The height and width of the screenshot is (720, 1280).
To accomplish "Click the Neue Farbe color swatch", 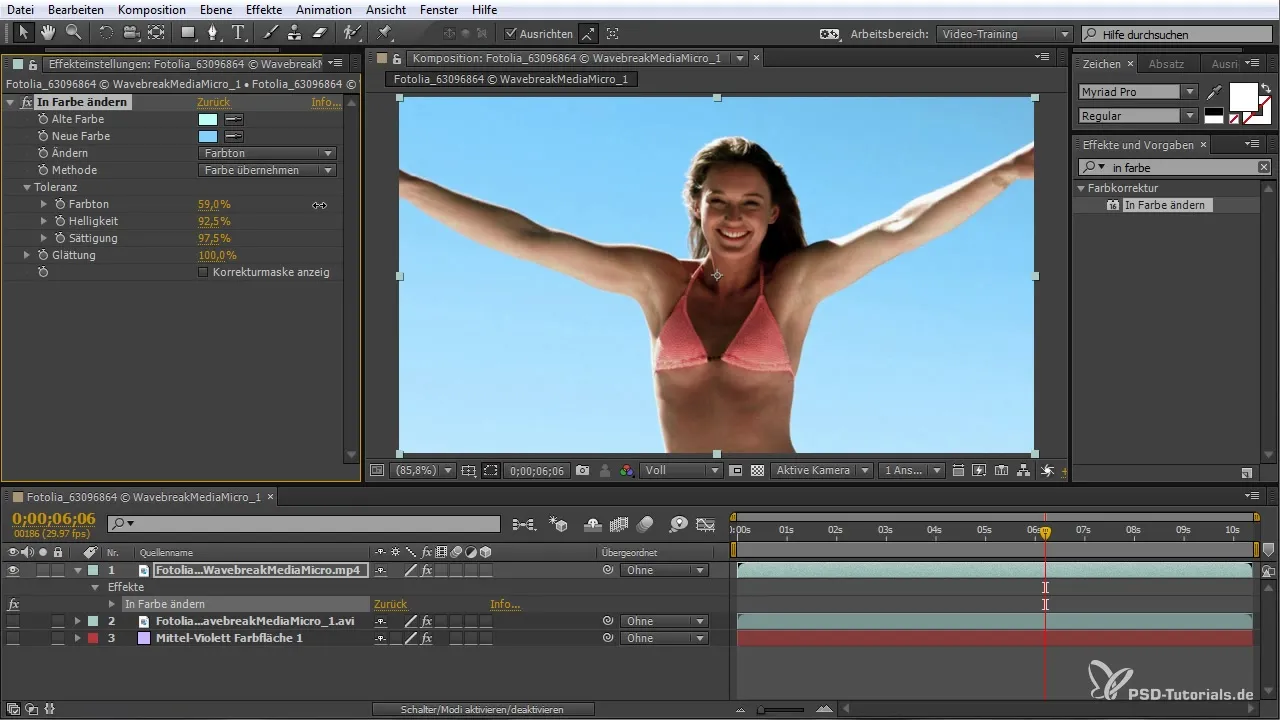I will [208, 136].
